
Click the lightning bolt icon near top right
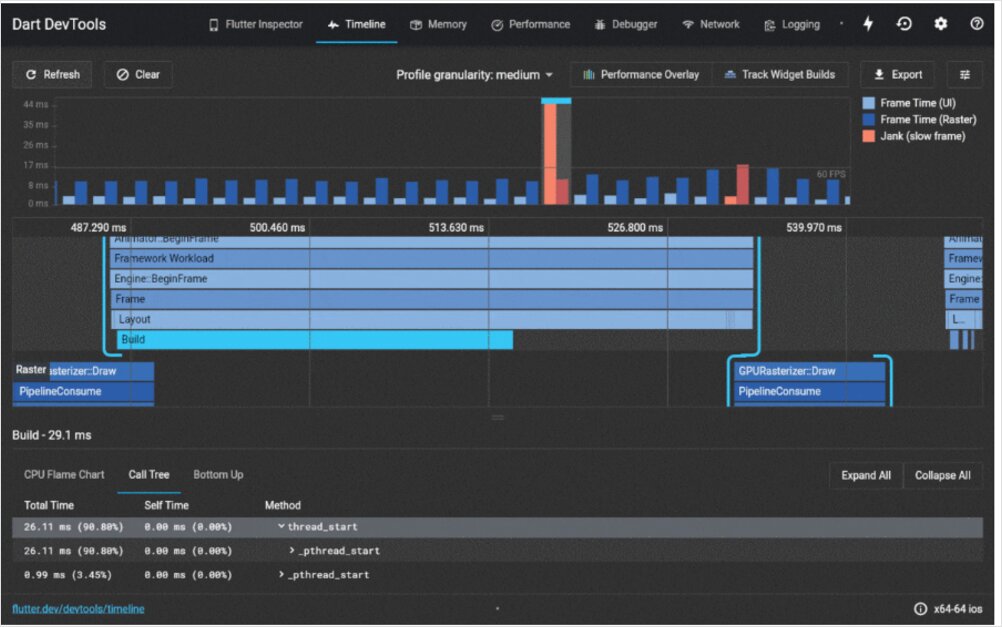pyautogui.click(x=866, y=24)
